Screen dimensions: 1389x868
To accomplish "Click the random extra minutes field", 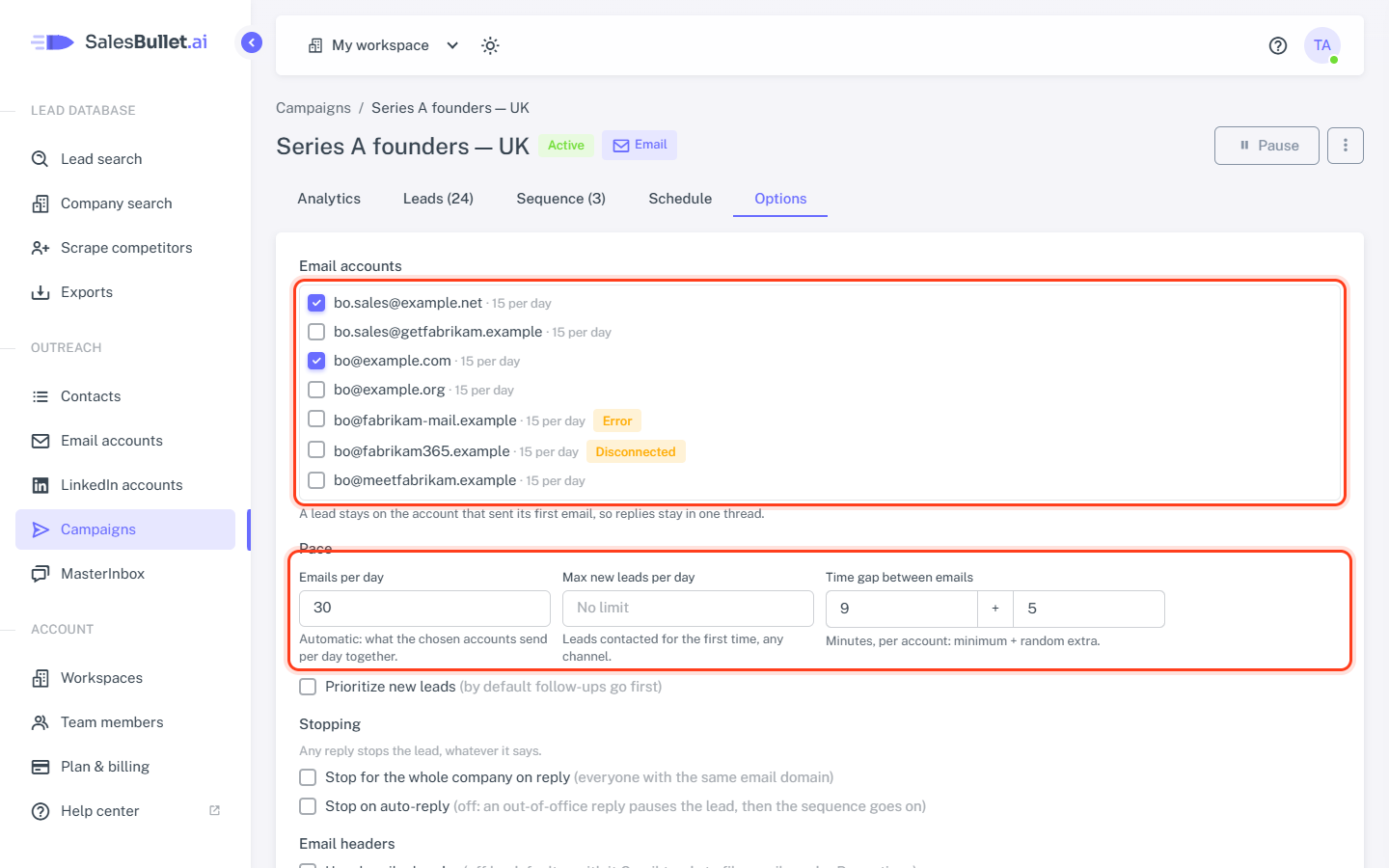I will coord(1089,610).
